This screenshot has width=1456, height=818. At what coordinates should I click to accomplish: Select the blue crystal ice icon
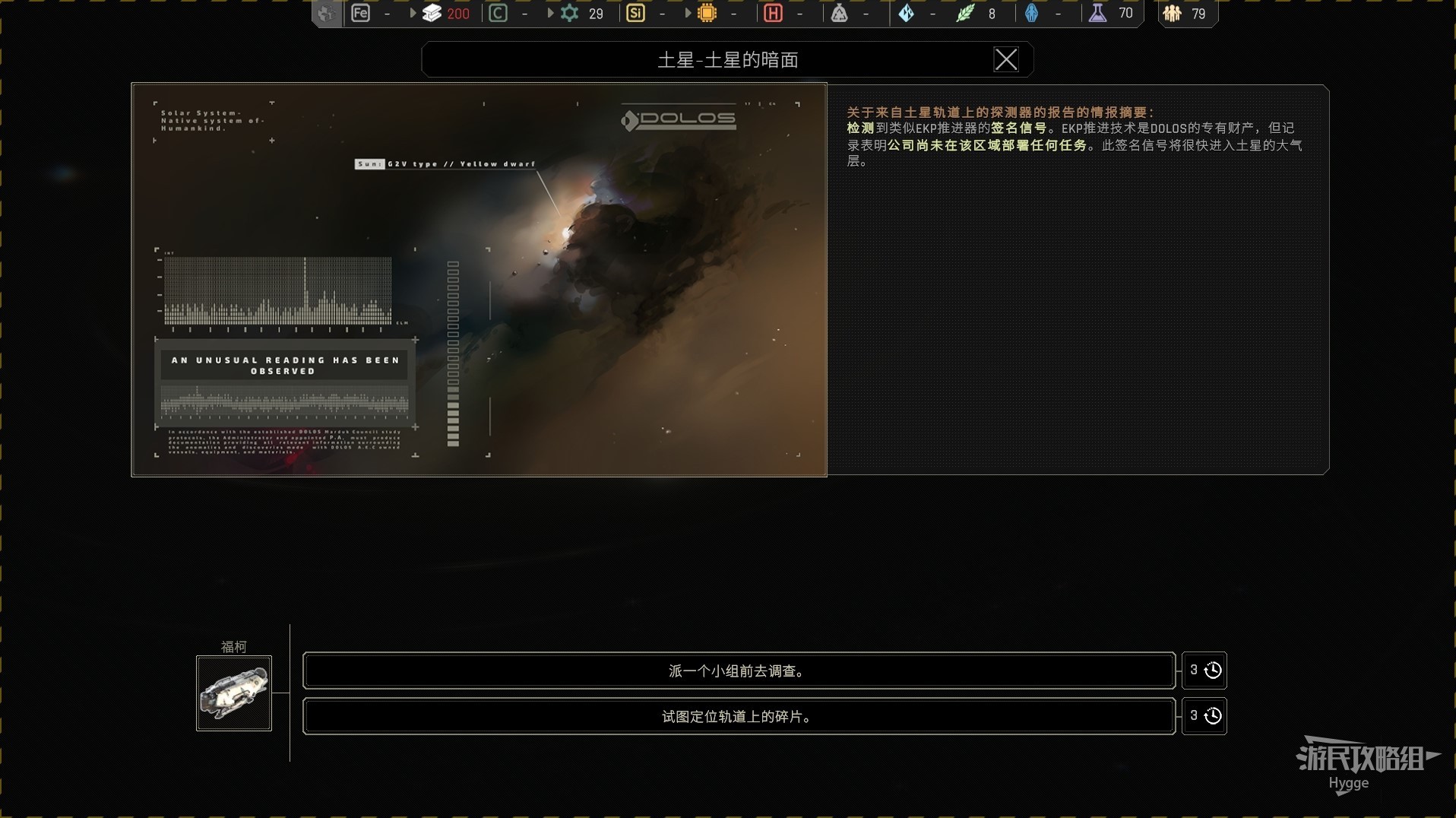click(x=906, y=13)
